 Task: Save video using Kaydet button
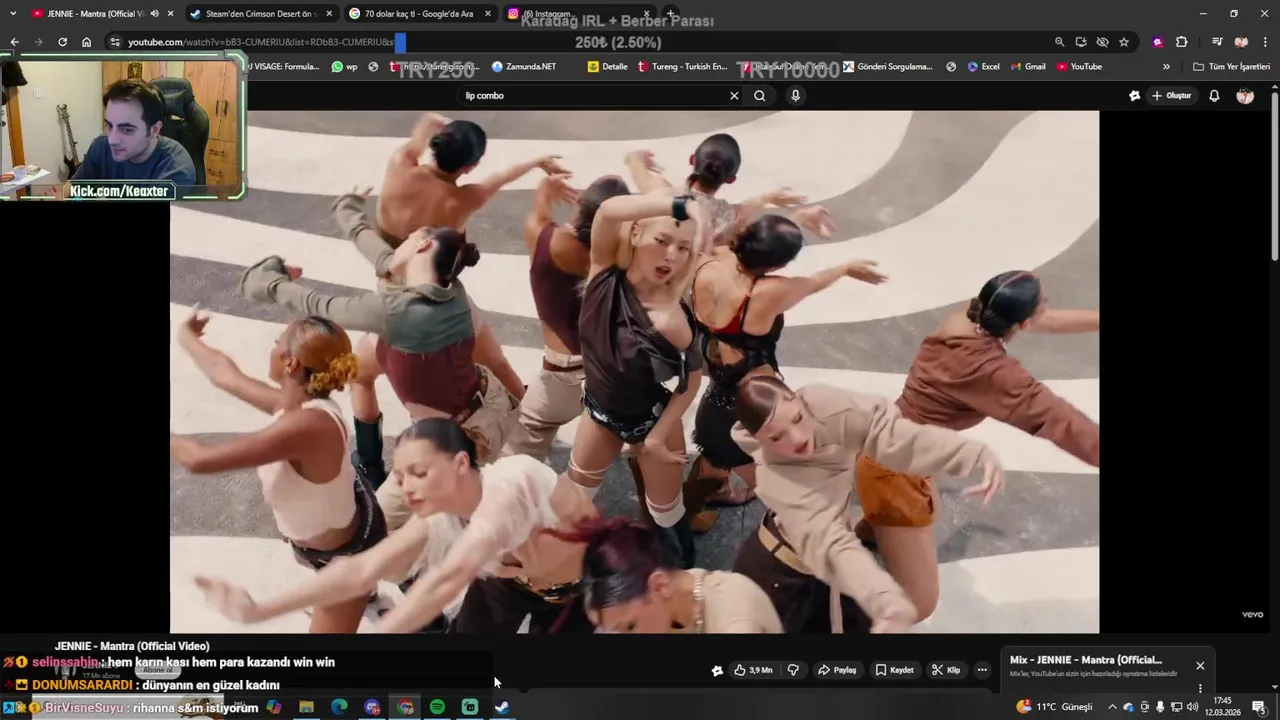894,670
